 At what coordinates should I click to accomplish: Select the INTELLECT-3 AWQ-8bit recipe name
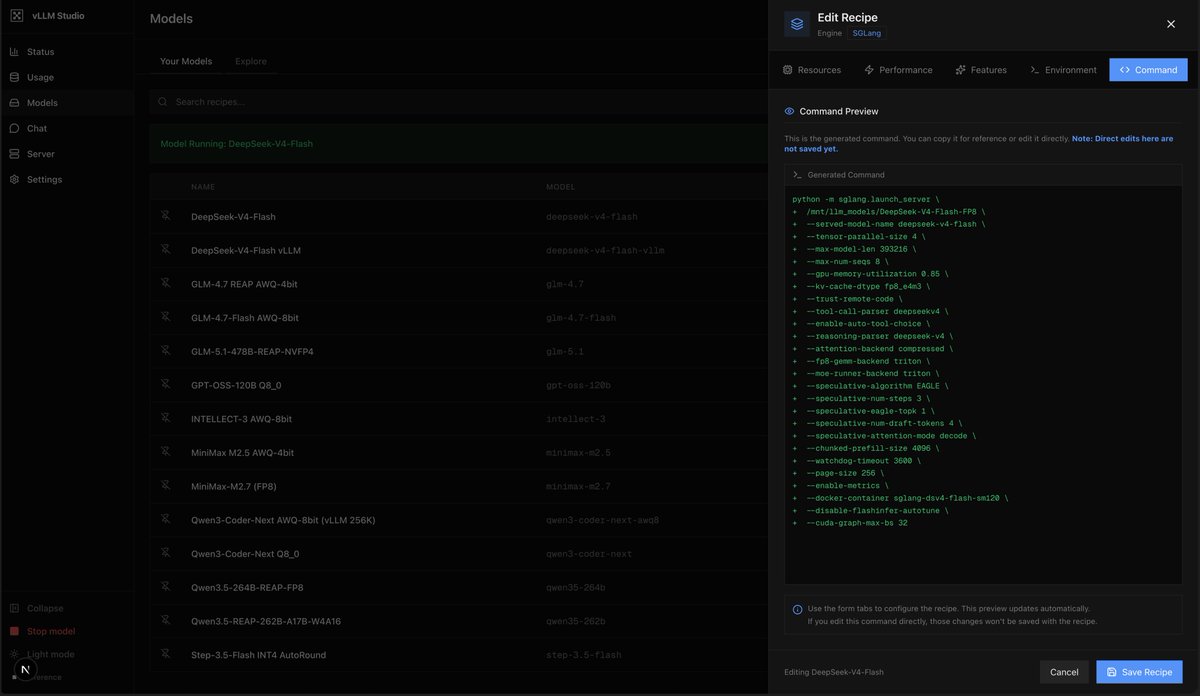(x=241, y=419)
